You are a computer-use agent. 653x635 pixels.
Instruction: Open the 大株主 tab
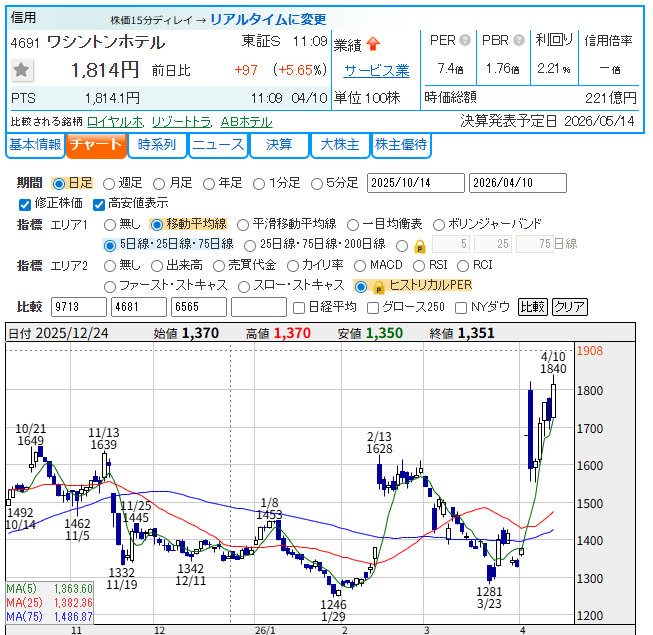pos(340,145)
